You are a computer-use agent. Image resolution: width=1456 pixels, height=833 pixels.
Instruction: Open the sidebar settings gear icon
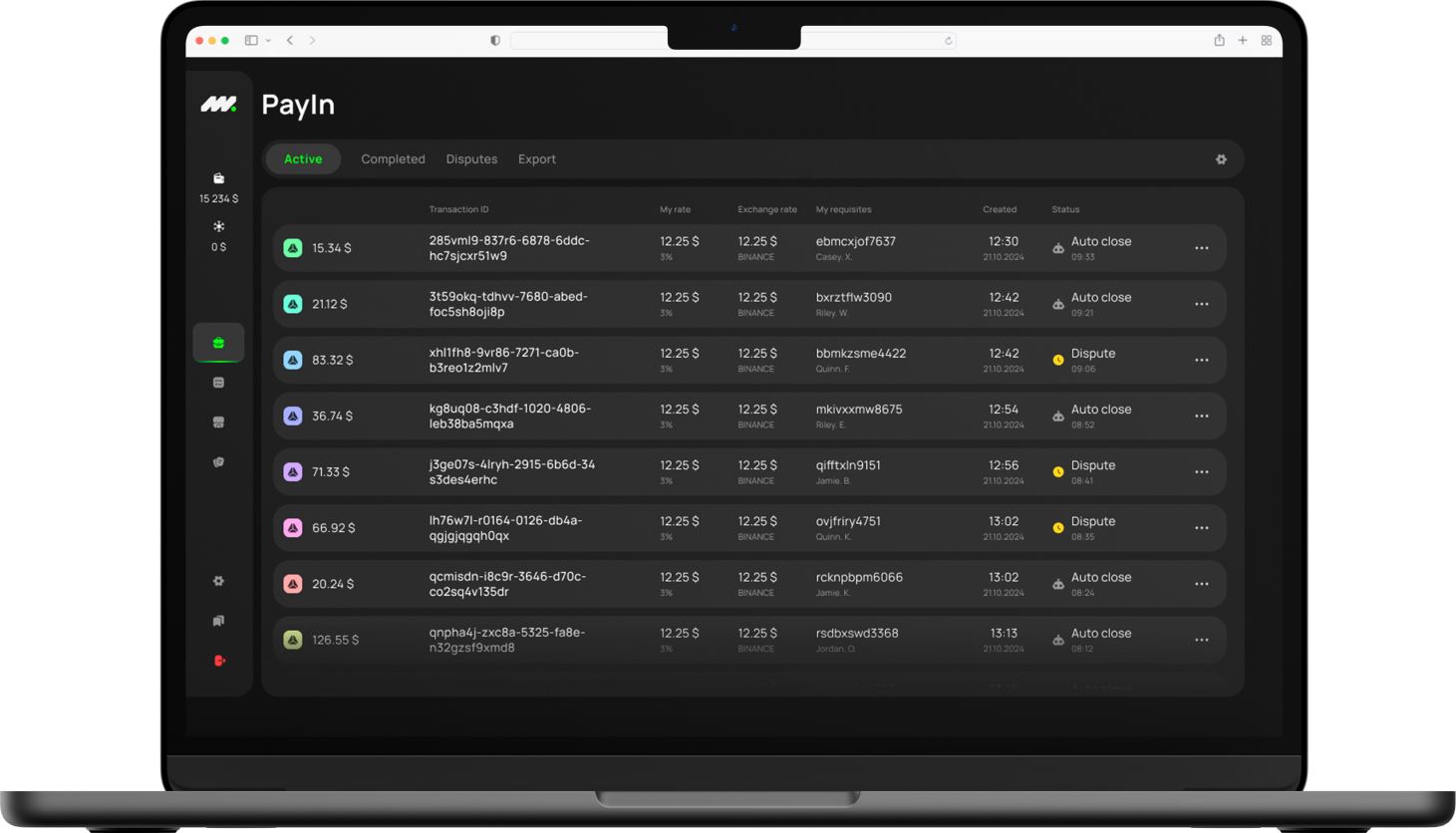coord(218,581)
